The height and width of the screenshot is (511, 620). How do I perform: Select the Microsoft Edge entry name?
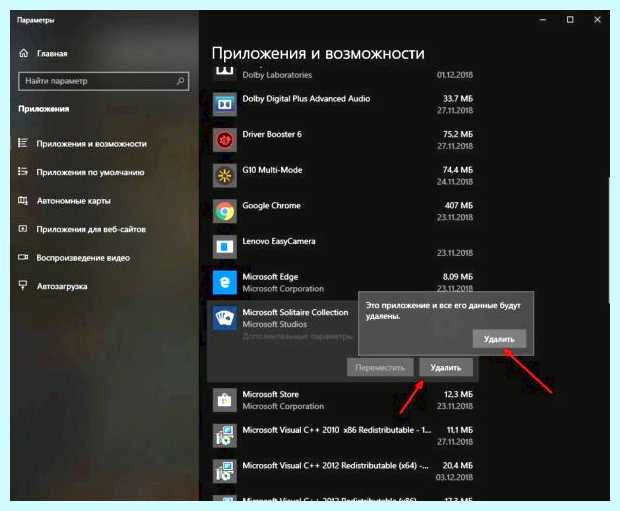(x=270, y=276)
